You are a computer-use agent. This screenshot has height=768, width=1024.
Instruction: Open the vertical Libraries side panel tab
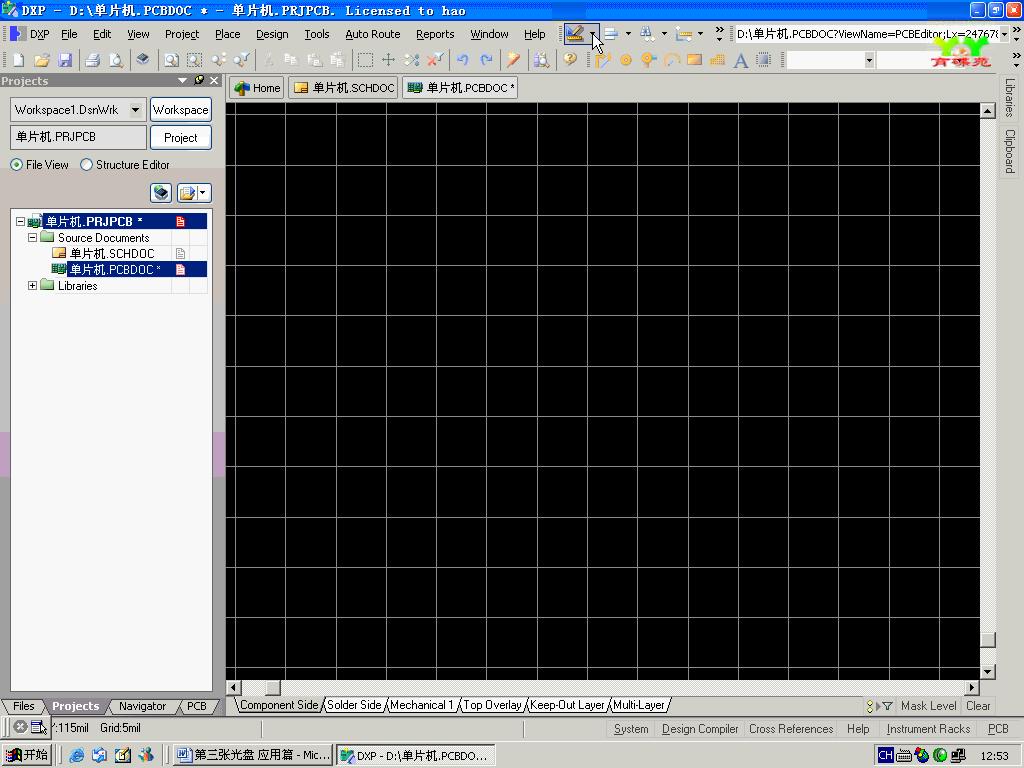point(1010,97)
